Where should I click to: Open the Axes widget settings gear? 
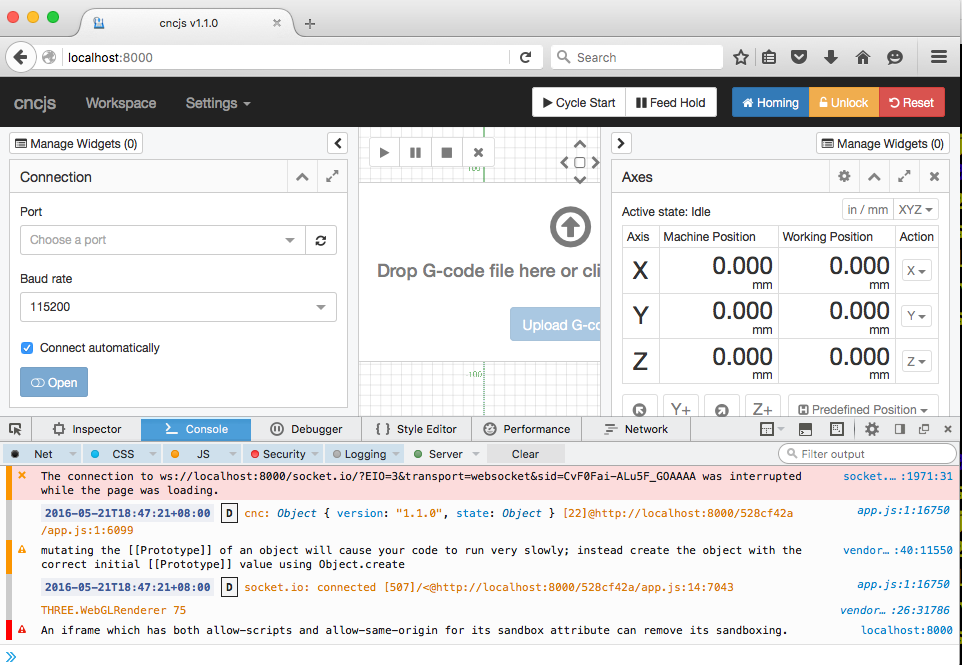coord(844,177)
